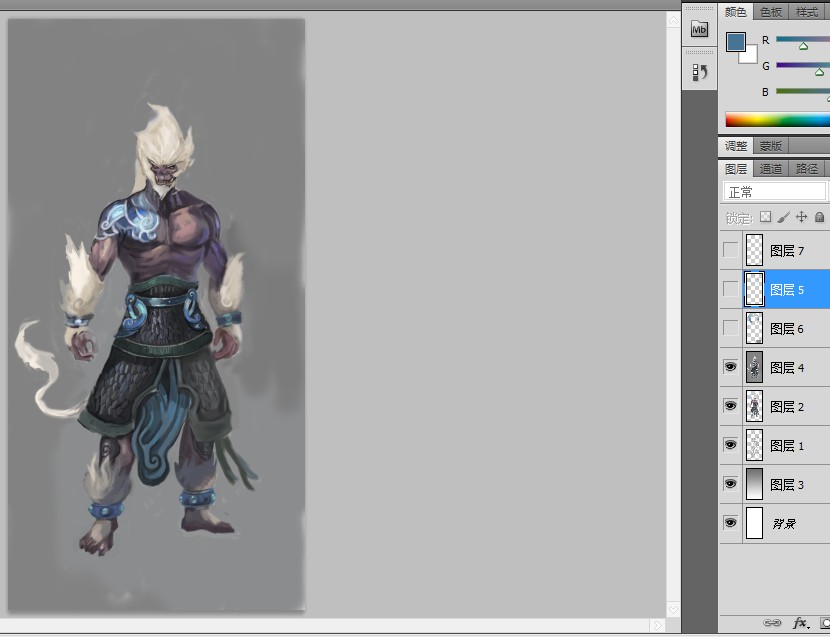The image size is (830, 637).
Task: Open the Mini Bridge (Mb) panel icon
Action: [699, 29]
